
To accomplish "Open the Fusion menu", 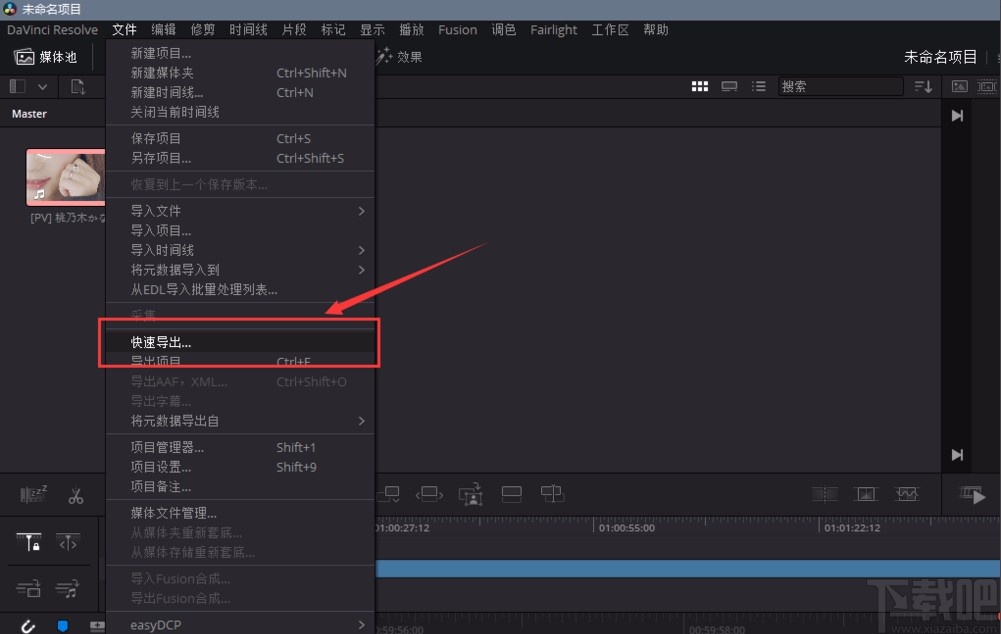I will [x=458, y=29].
